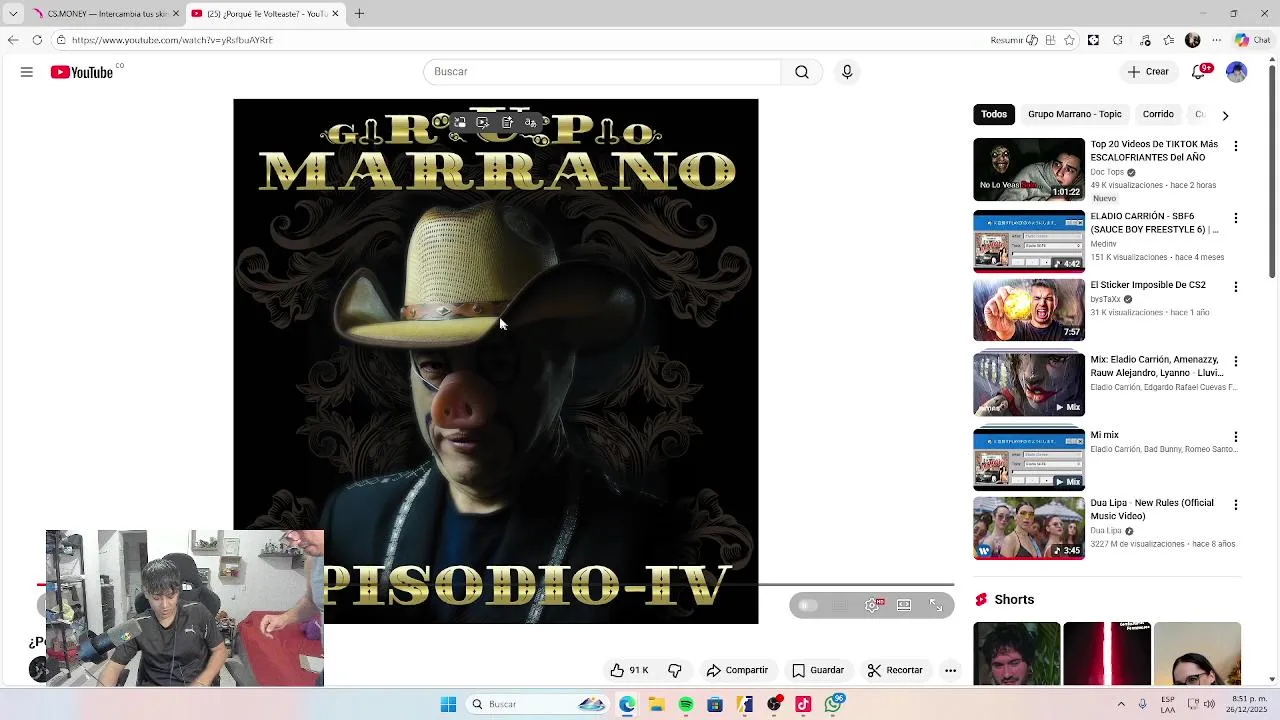The image size is (1280, 720).
Task: Open TikTok from the taskbar
Action: tap(803, 705)
